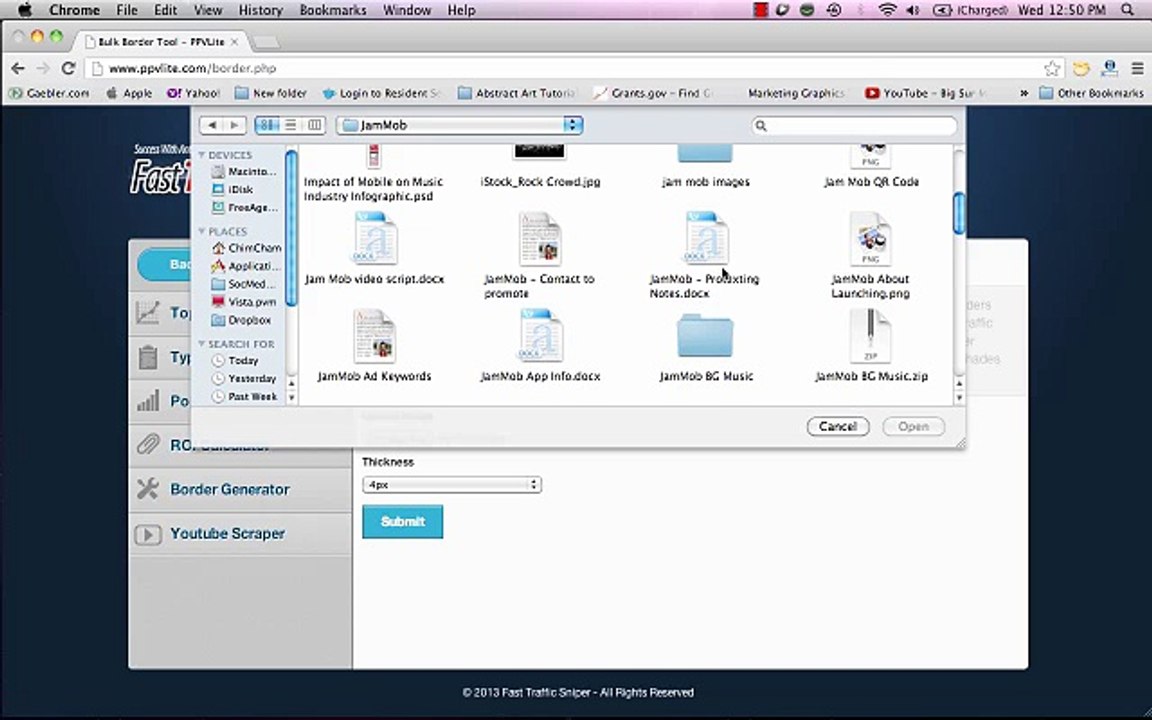This screenshot has height=720, width=1152.
Task: Show more bookmarks via chevron
Action: [x=1023, y=93]
